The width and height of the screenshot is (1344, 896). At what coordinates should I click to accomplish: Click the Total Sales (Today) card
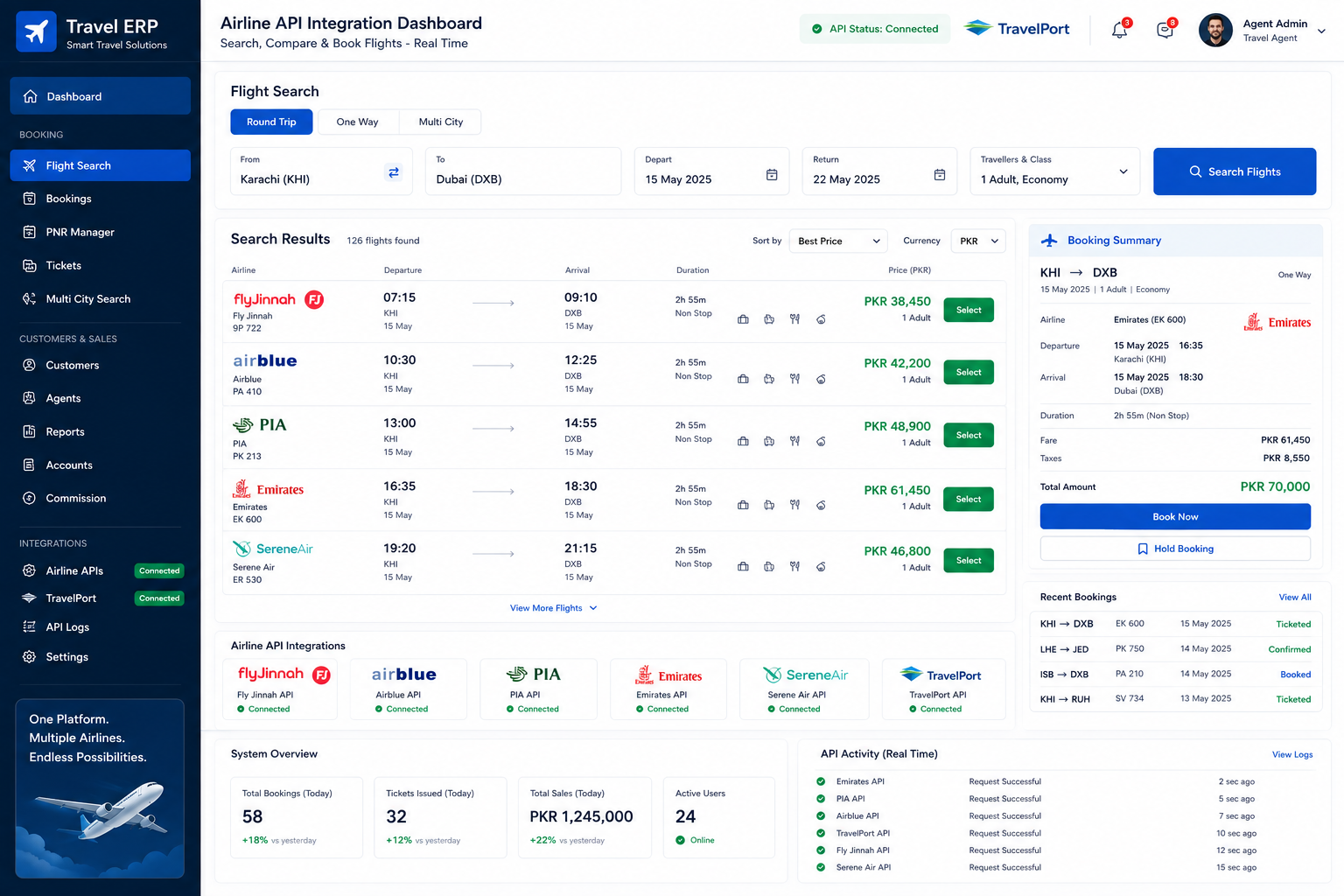[x=584, y=817]
